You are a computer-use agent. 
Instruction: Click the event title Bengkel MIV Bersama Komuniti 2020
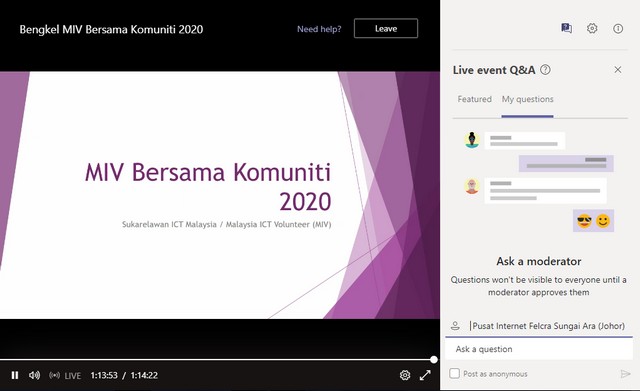[x=111, y=29]
